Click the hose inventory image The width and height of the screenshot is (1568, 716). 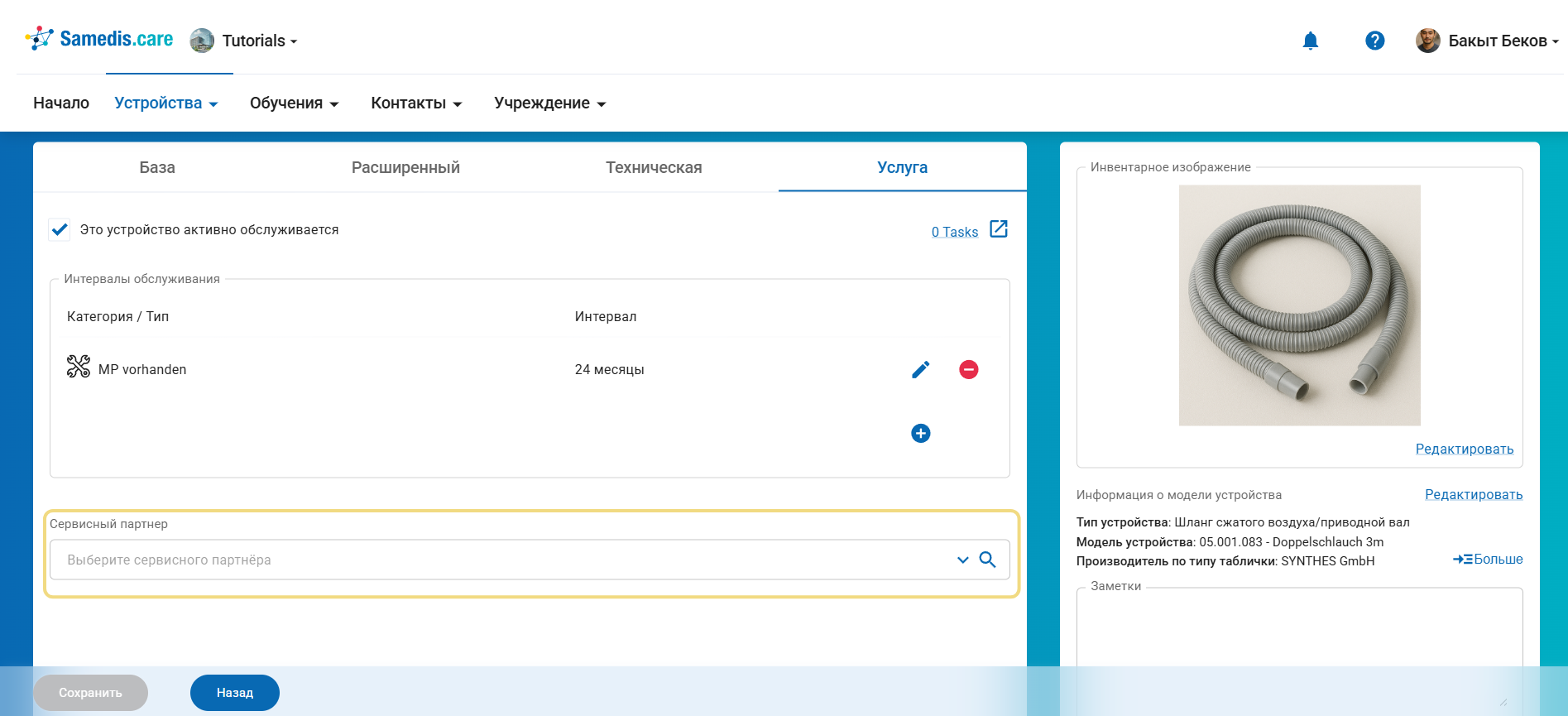click(1299, 305)
